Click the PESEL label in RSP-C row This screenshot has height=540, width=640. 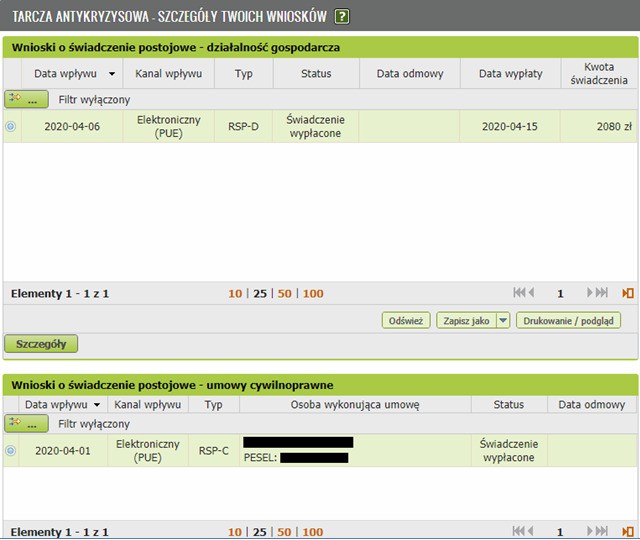tap(260, 458)
